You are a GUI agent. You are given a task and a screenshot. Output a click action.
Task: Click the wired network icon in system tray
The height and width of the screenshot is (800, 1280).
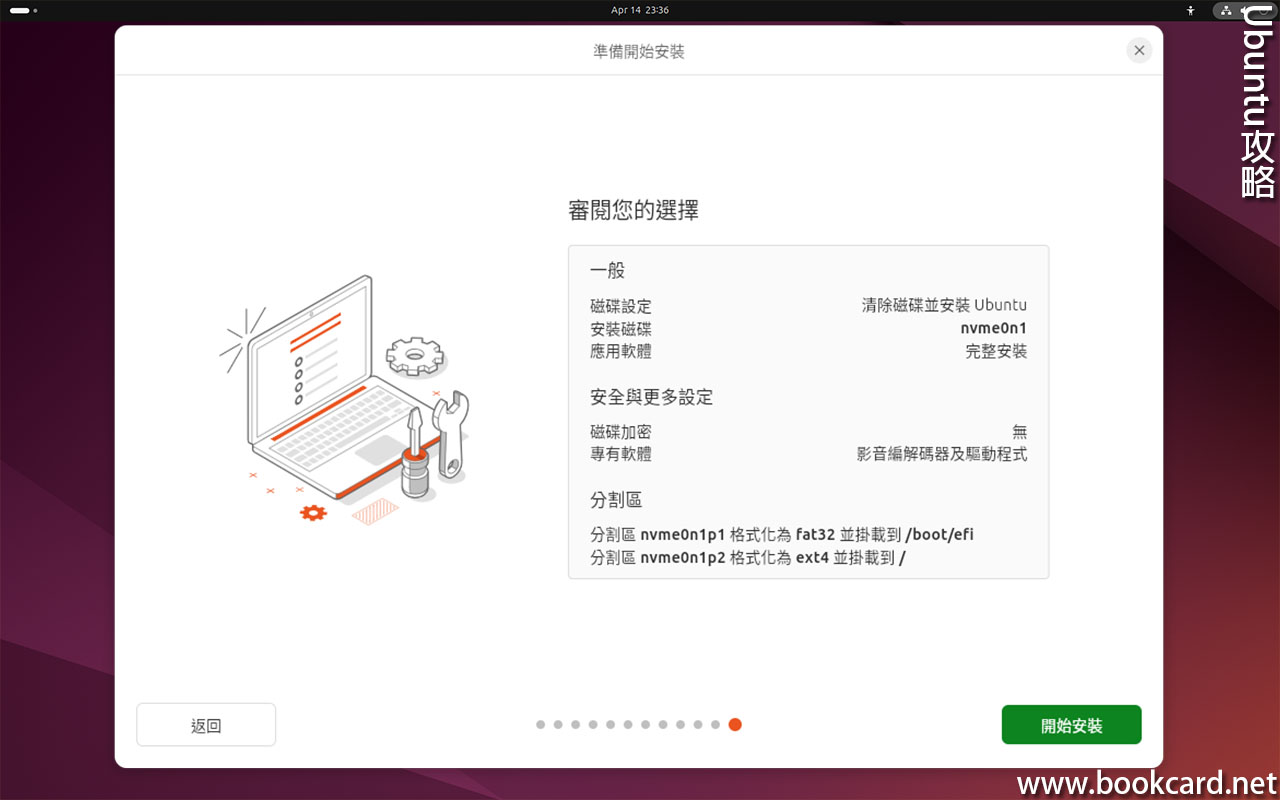point(1226,11)
